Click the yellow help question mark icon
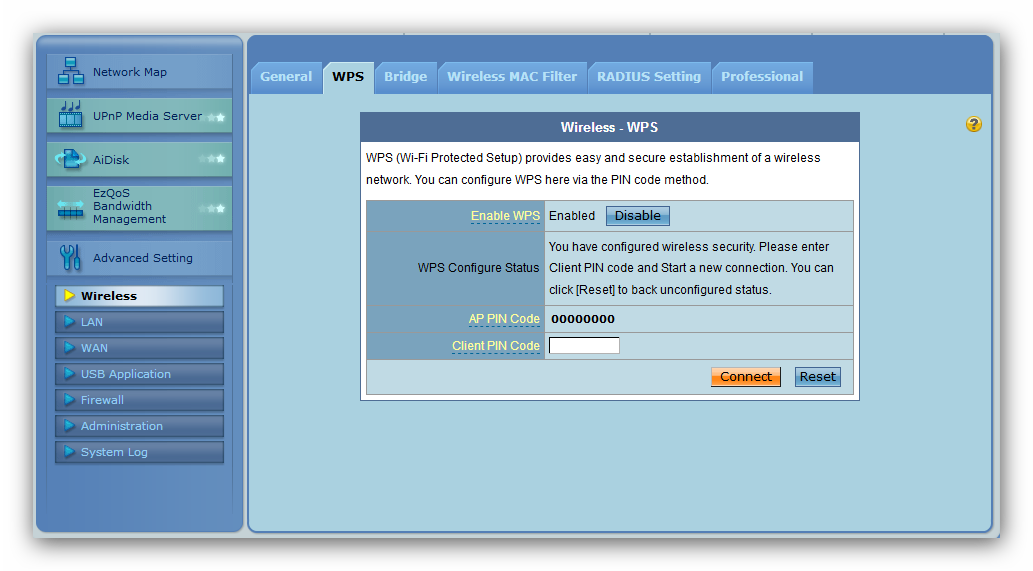Screen dimensions: 1033x571 pos(973,125)
